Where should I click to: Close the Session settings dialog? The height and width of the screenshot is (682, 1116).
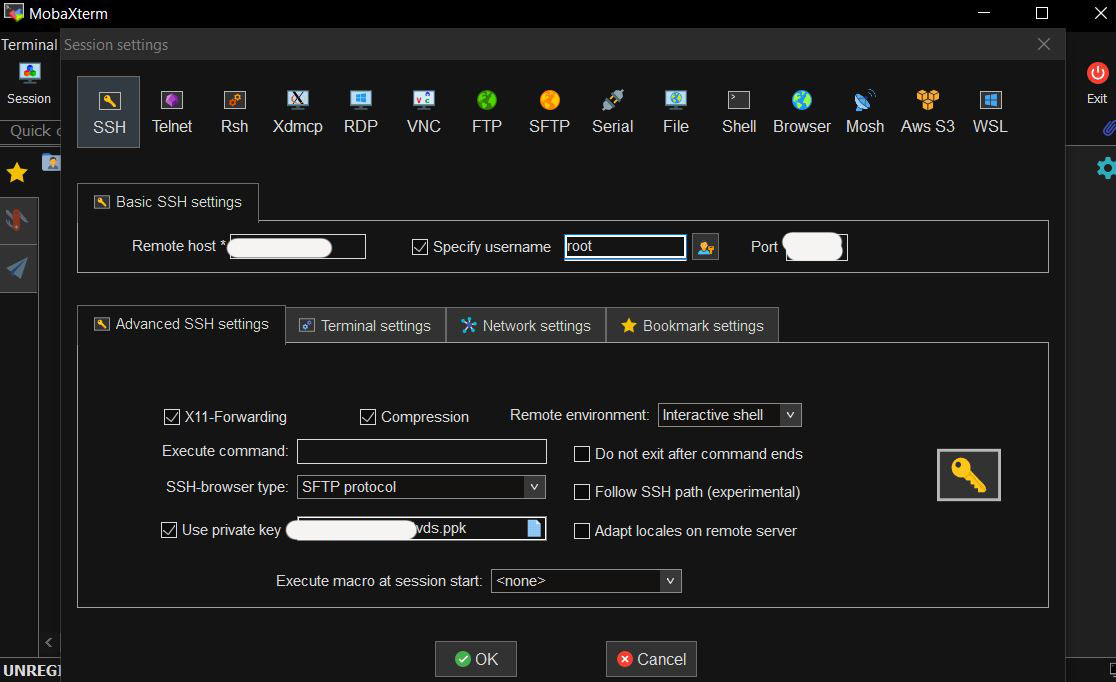[1044, 44]
